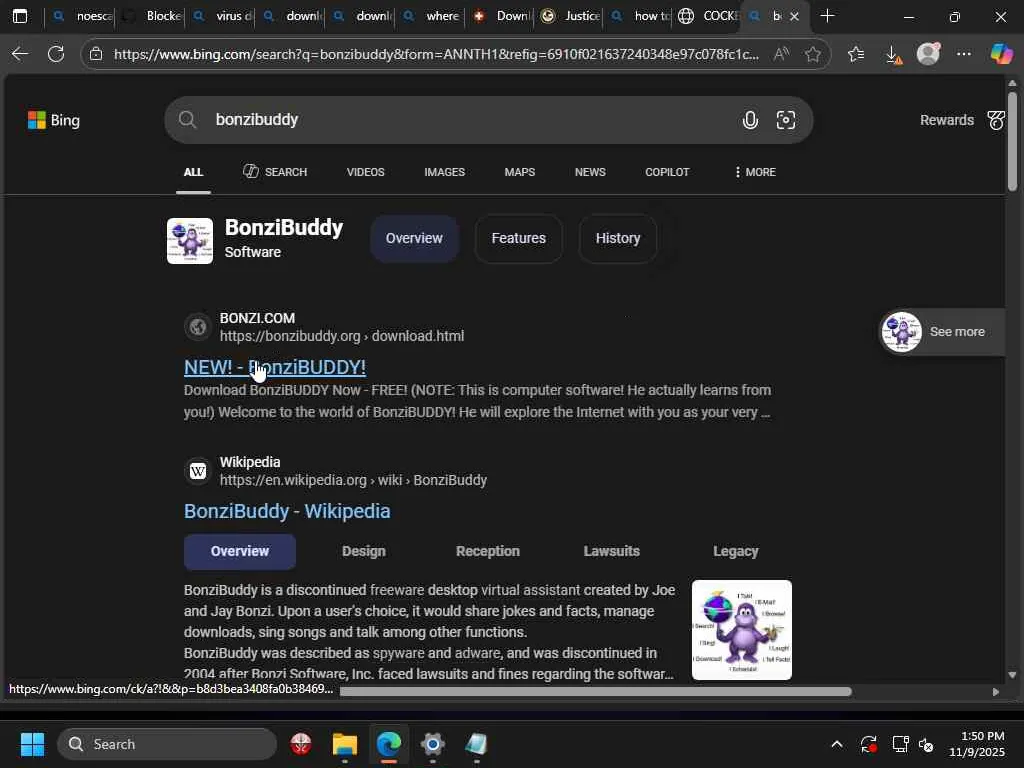Image resolution: width=1024 pixels, height=768 pixels.
Task: Click the See more side button
Action: pyautogui.click(x=942, y=332)
